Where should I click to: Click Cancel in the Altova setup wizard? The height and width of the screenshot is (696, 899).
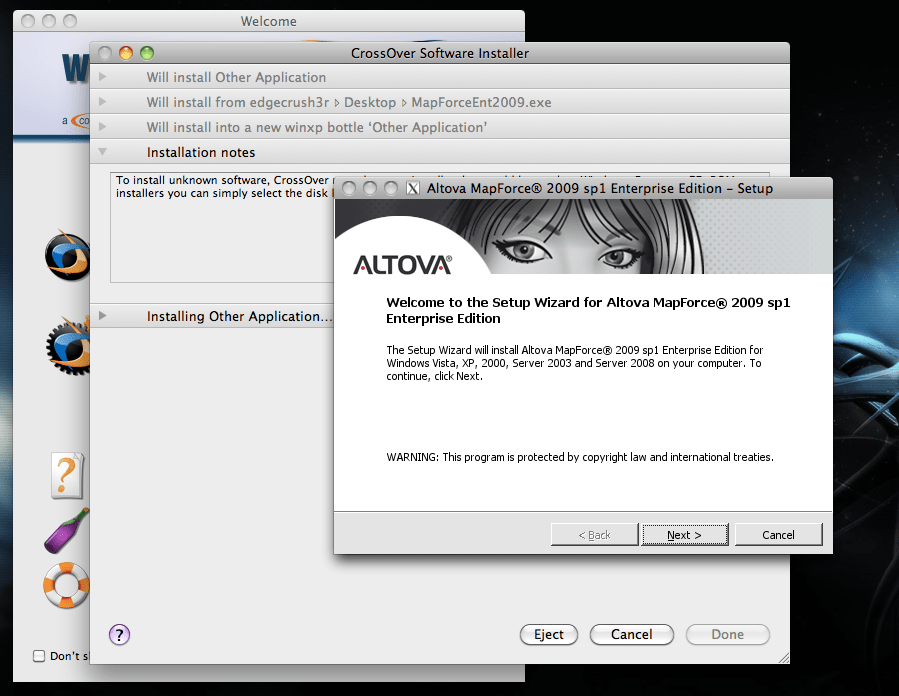coord(778,534)
